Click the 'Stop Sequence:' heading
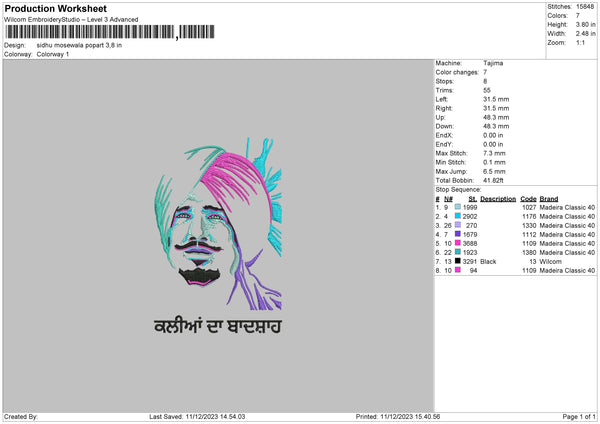Image resolution: width=600 pixels, height=424 pixels. click(458, 189)
